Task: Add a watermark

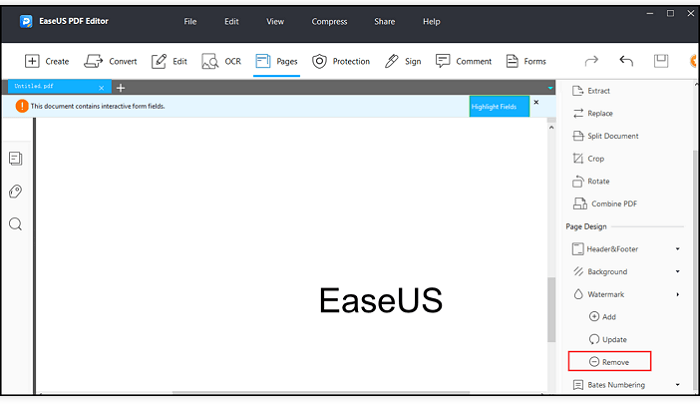Action: [x=603, y=317]
